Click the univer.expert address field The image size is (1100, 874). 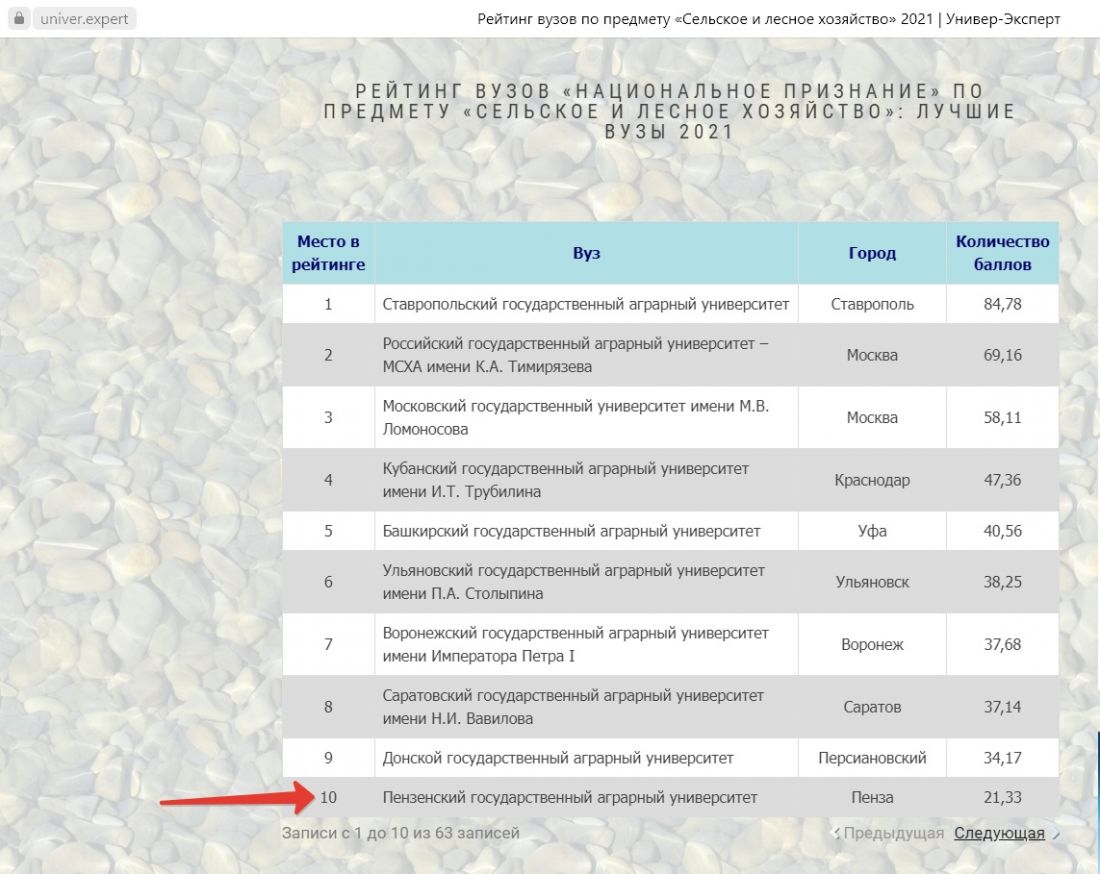pos(84,19)
